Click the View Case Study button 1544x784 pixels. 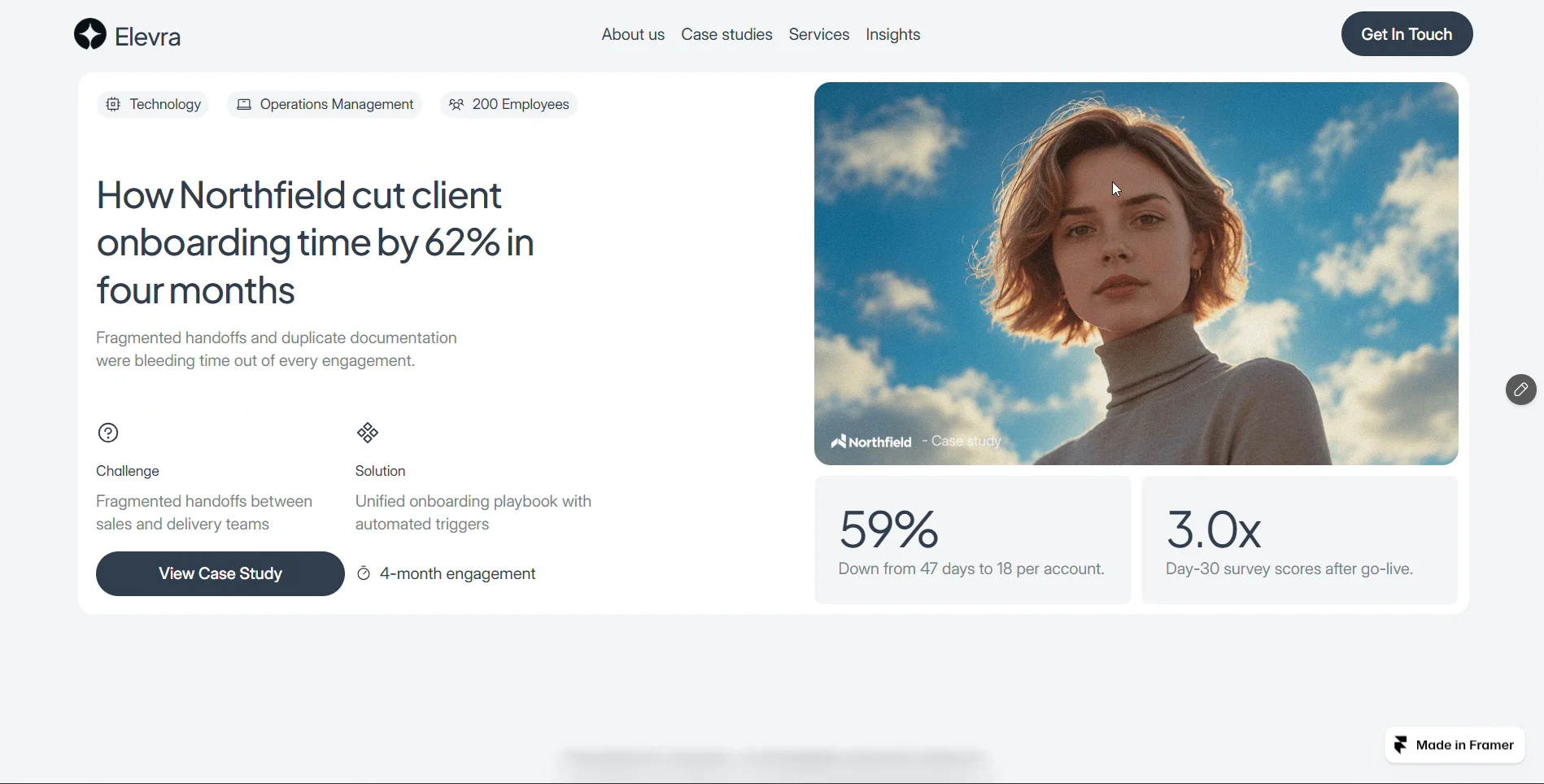click(220, 573)
